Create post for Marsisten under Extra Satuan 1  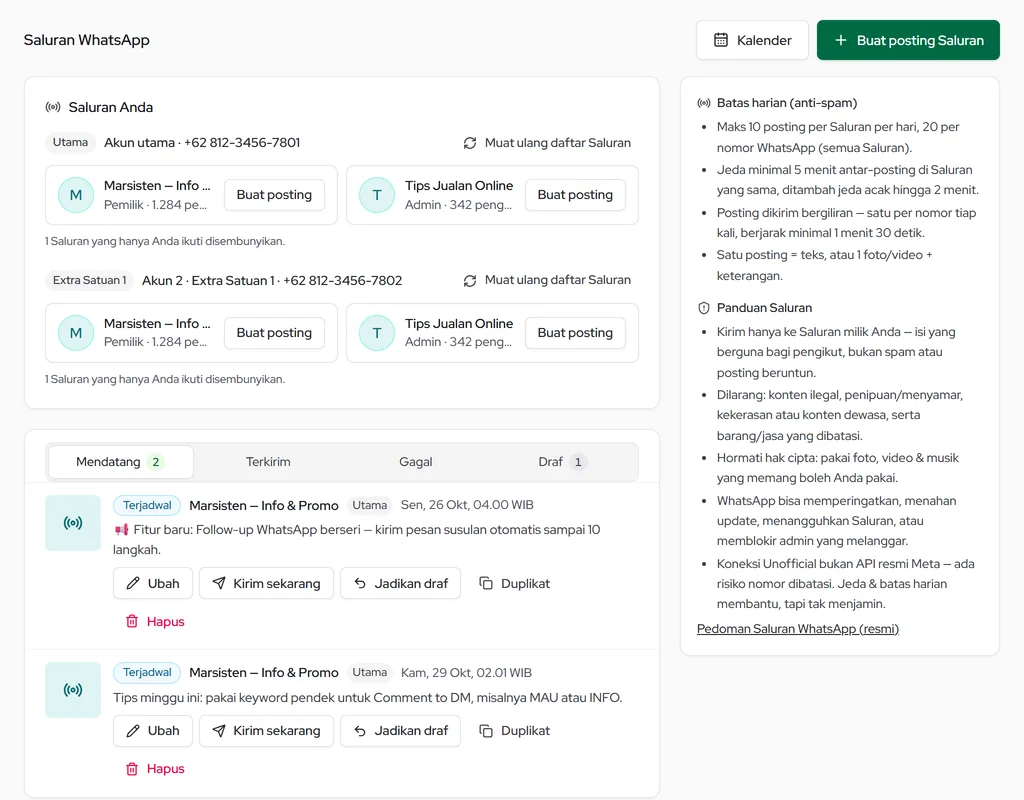point(274,332)
